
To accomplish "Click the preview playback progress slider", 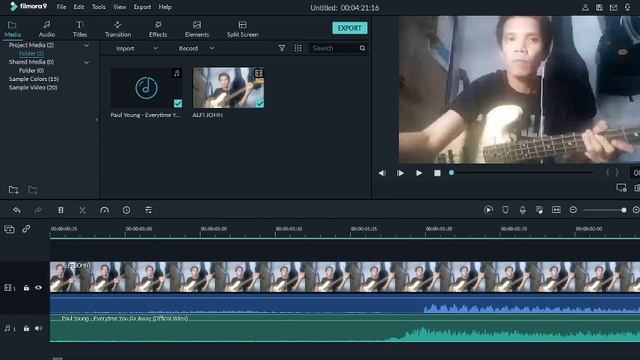I will (522, 173).
